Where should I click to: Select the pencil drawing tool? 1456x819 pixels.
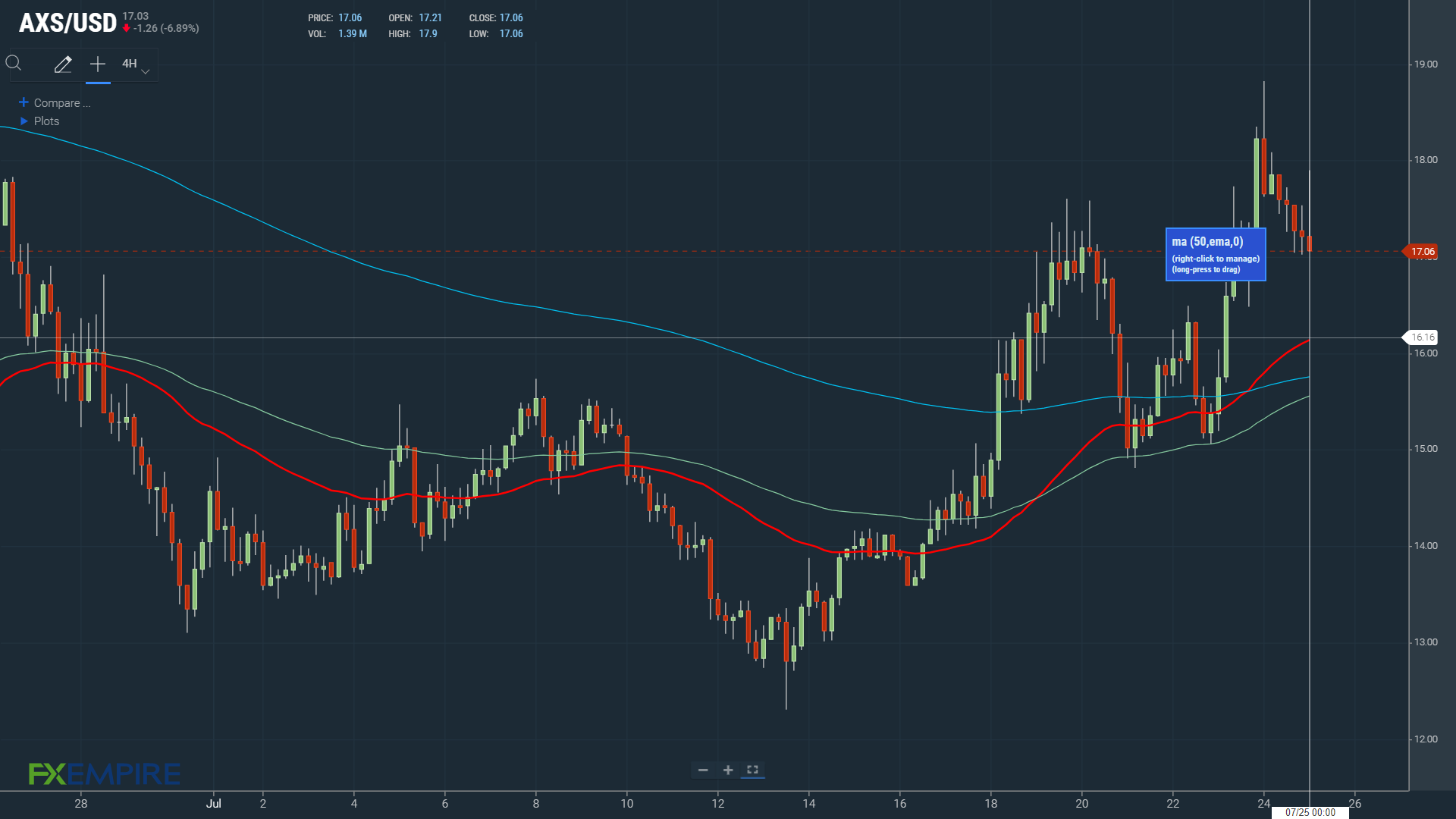tap(63, 64)
